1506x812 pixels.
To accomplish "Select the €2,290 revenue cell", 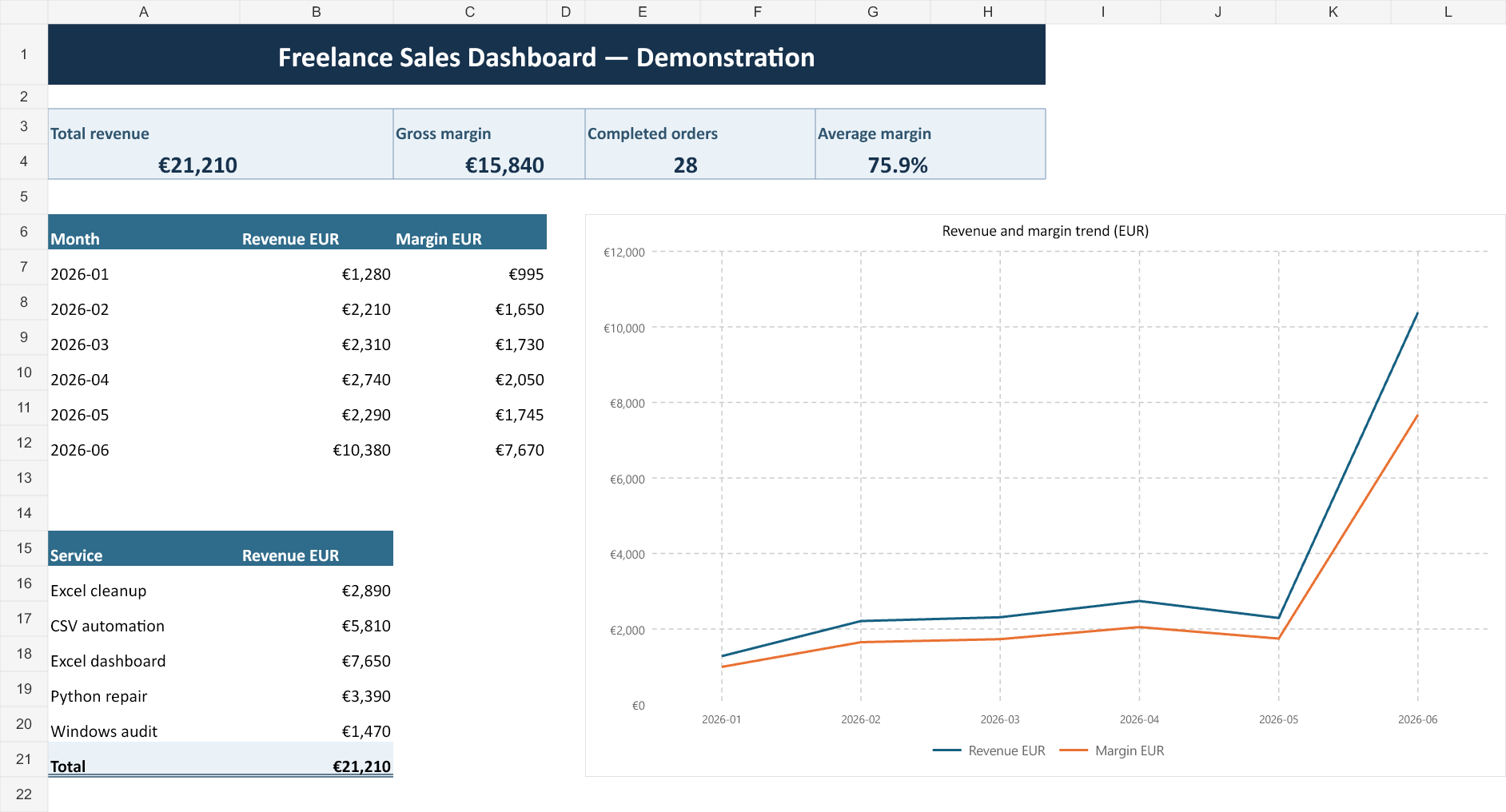I will (317, 408).
